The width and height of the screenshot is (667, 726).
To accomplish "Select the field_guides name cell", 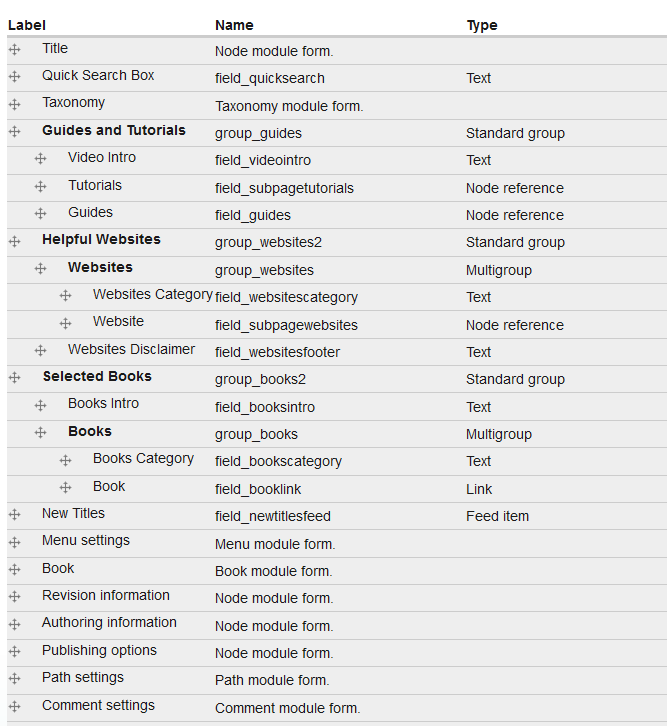I will [253, 215].
